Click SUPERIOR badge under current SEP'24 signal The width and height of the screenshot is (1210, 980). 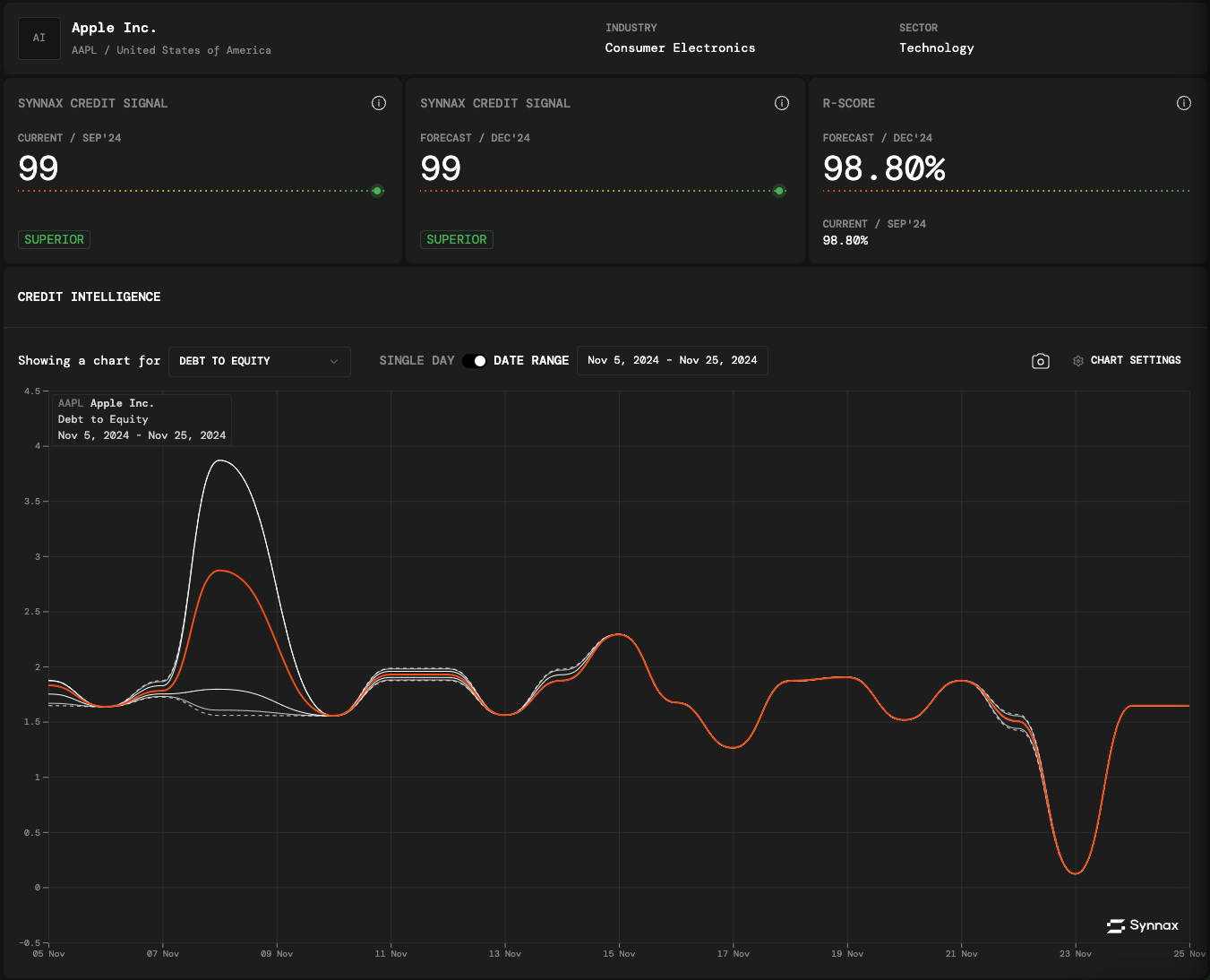(x=54, y=239)
